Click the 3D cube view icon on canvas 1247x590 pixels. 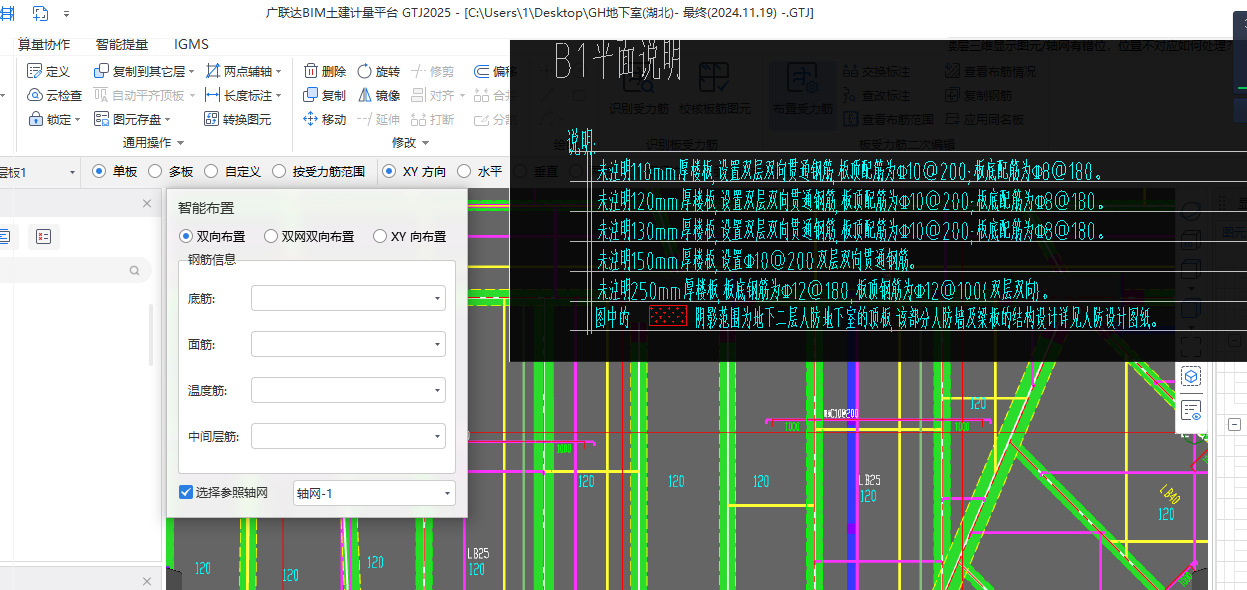[x=1190, y=376]
